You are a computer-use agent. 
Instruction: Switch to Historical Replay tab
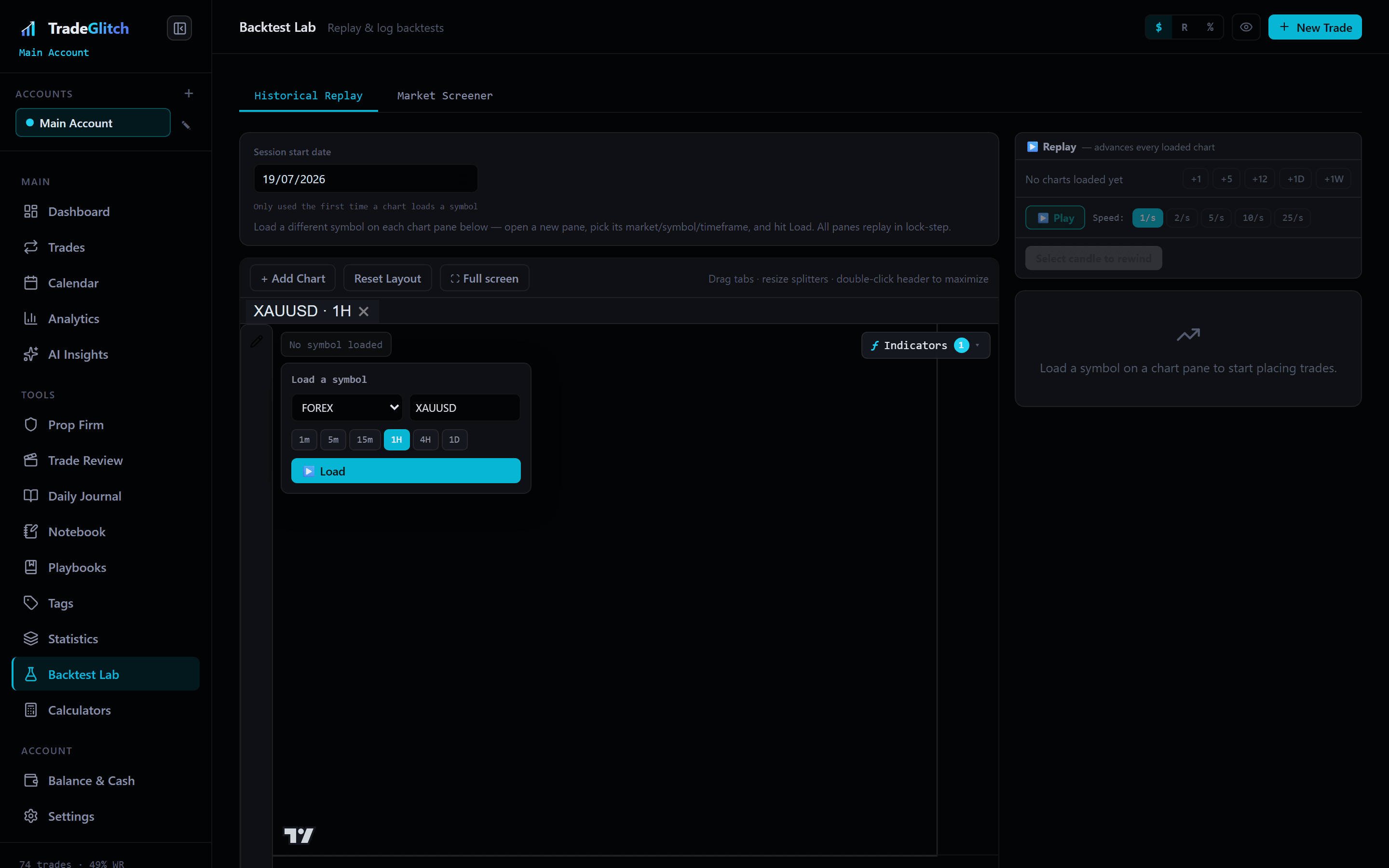[308, 96]
